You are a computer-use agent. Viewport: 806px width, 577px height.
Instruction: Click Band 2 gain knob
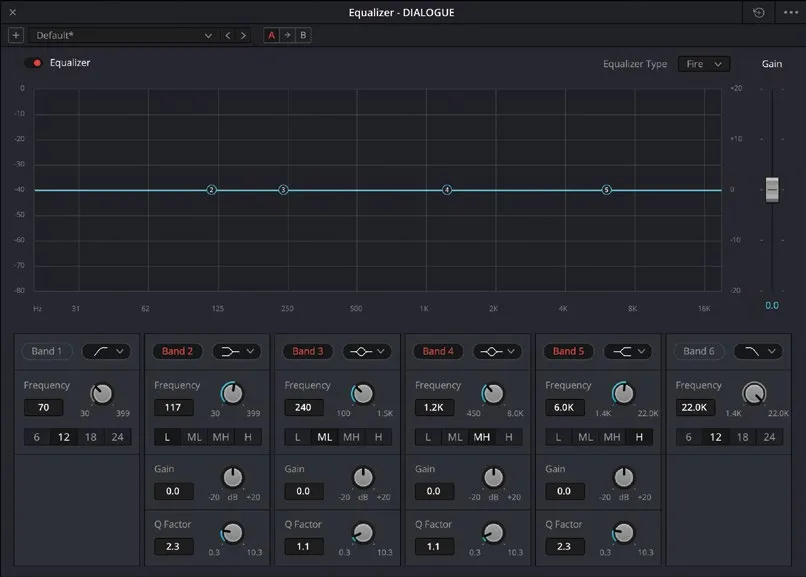click(x=232, y=478)
